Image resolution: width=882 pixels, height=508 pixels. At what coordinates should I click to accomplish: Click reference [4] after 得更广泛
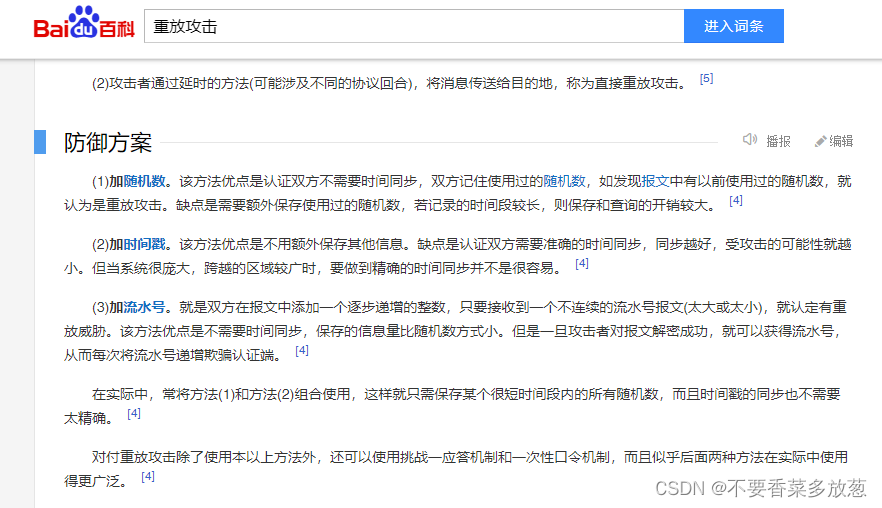click(148, 476)
